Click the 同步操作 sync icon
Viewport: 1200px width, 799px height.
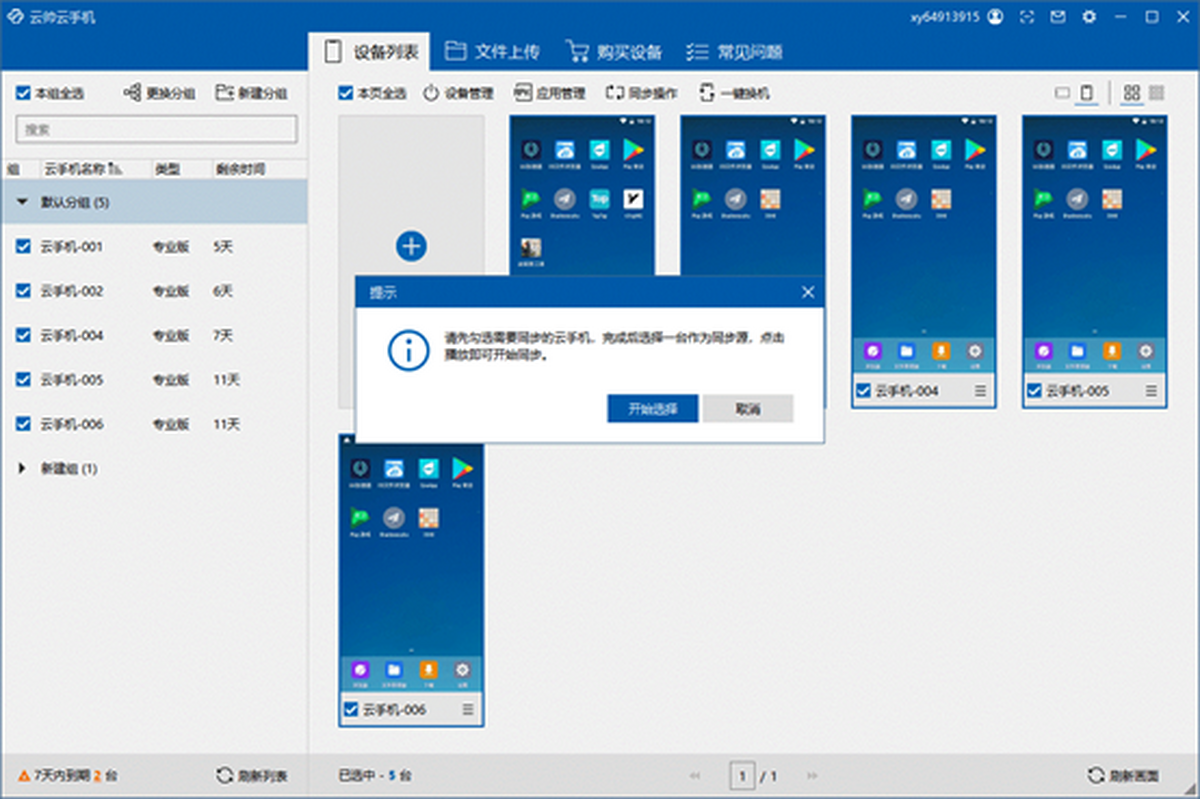[614, 93]
